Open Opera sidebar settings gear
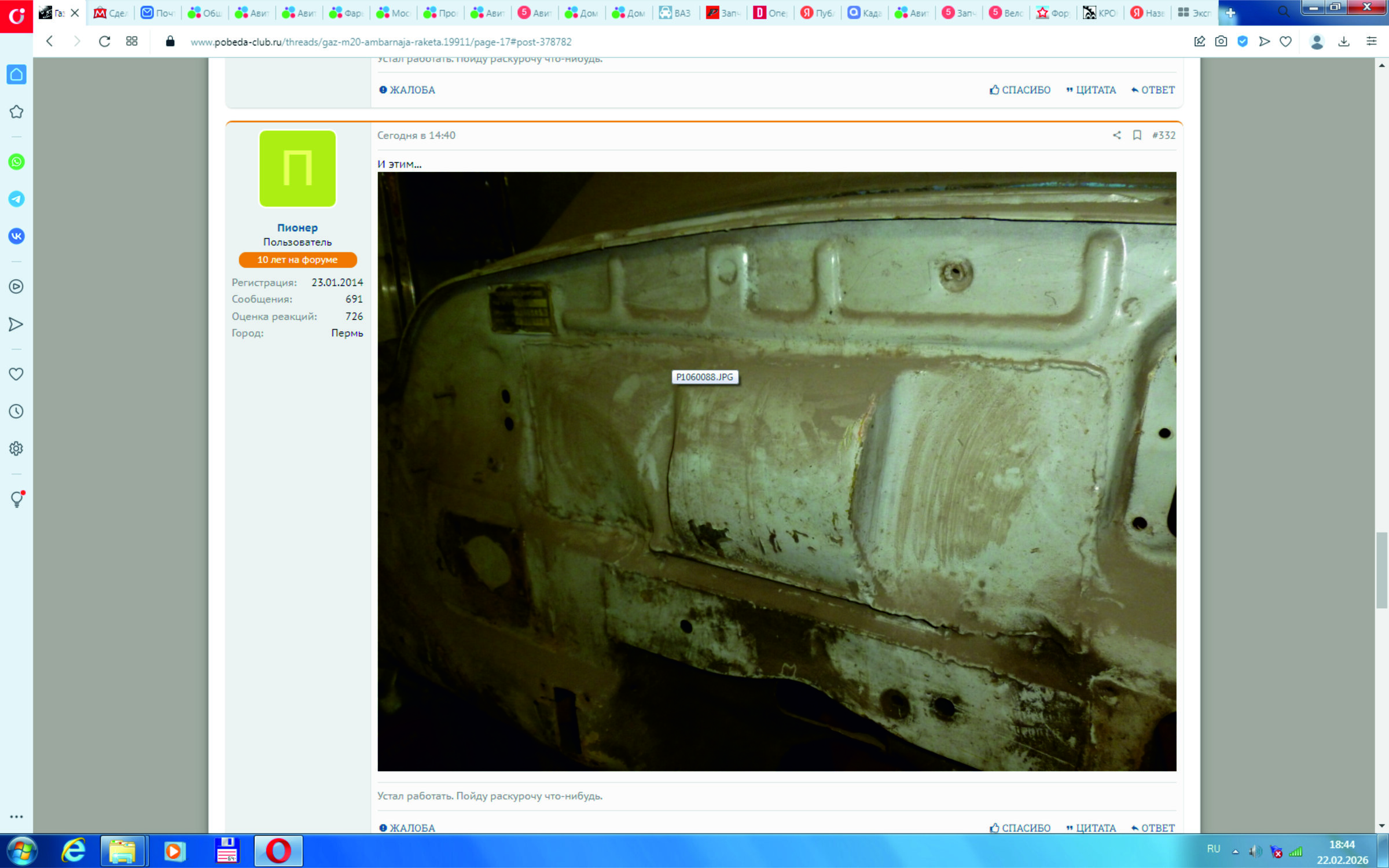1389x868 pixels. tap(16, 448)
